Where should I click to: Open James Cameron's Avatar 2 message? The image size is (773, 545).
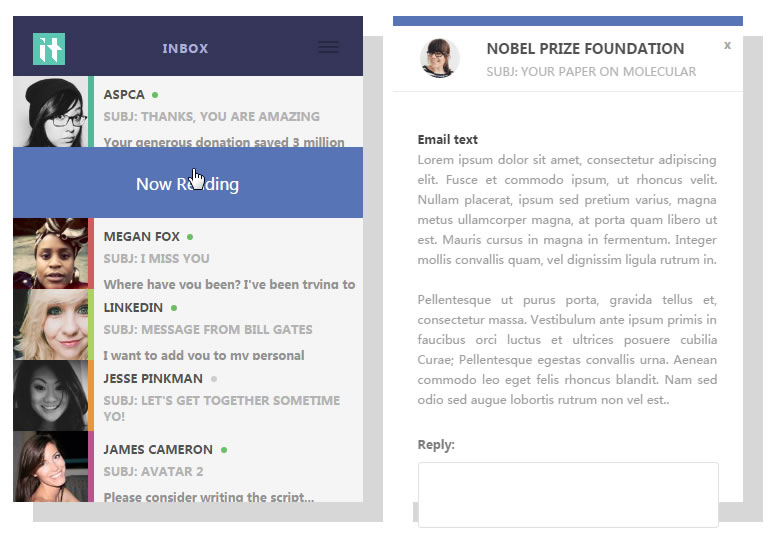point(228,472)
